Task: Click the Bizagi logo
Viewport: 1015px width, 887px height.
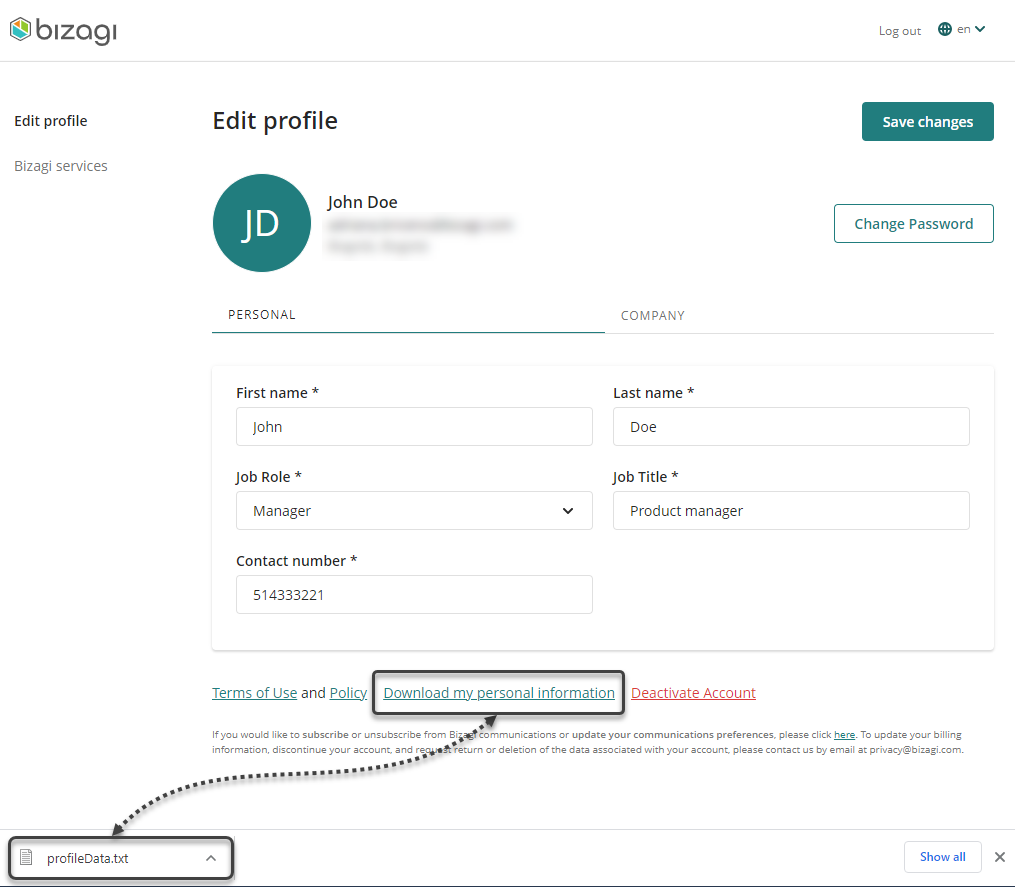Action: coord(63,30)
